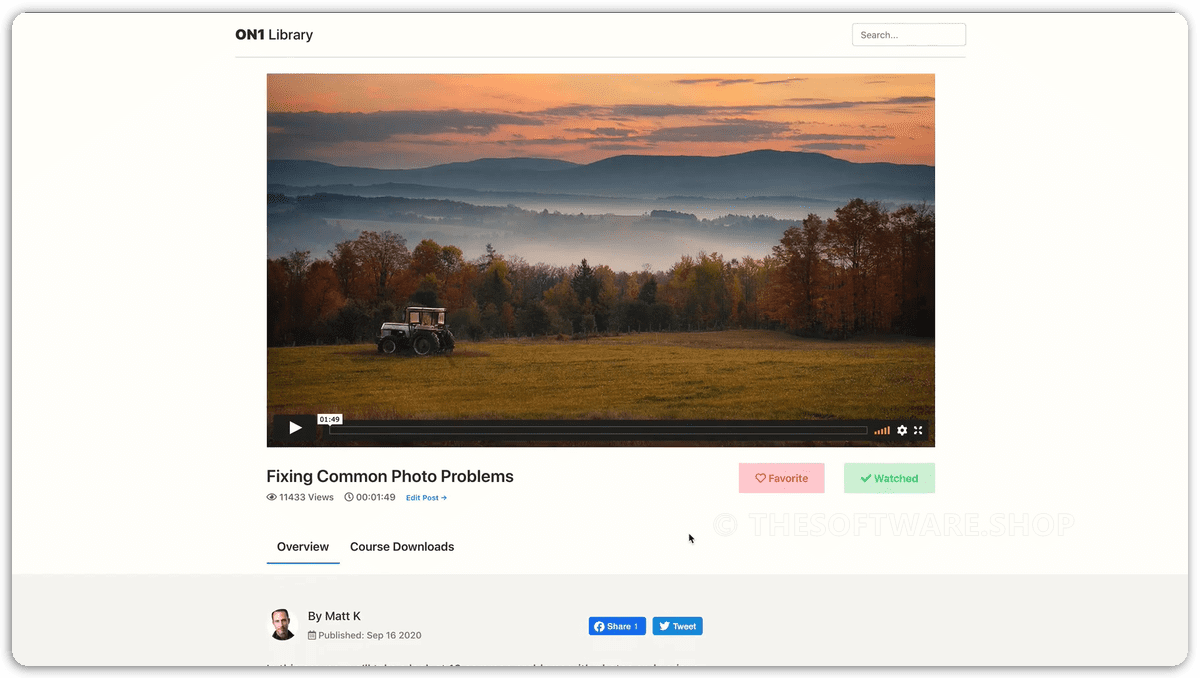Share the post on Facebook

(x=617, y=626)
